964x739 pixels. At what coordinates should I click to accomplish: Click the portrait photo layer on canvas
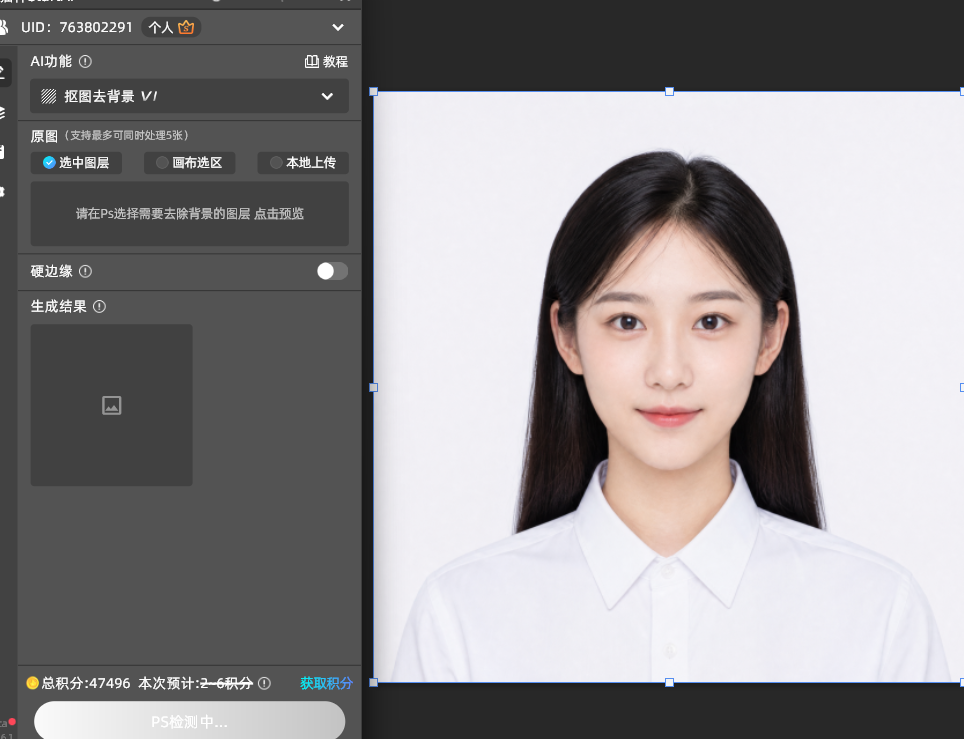click(669, 387)
